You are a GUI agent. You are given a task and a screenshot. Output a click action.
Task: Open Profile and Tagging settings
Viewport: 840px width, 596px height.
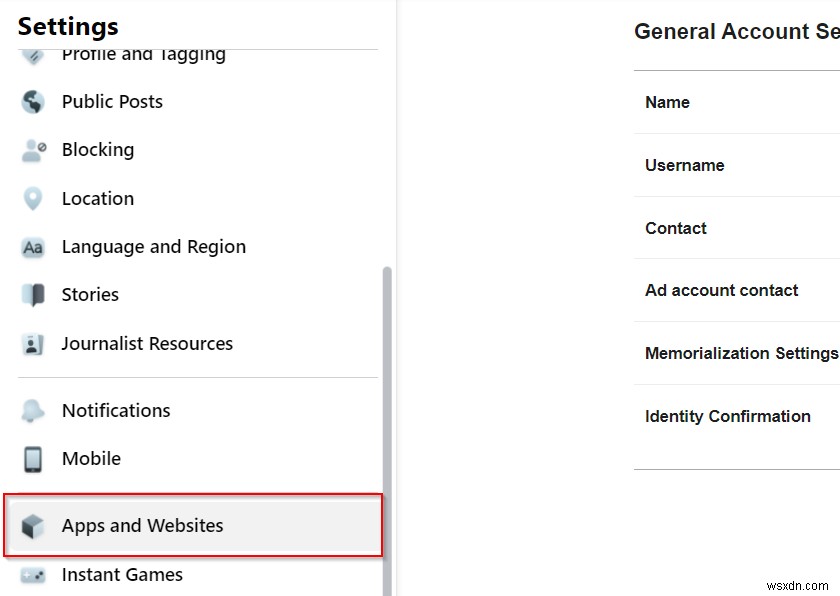click(x=143, y=55)
